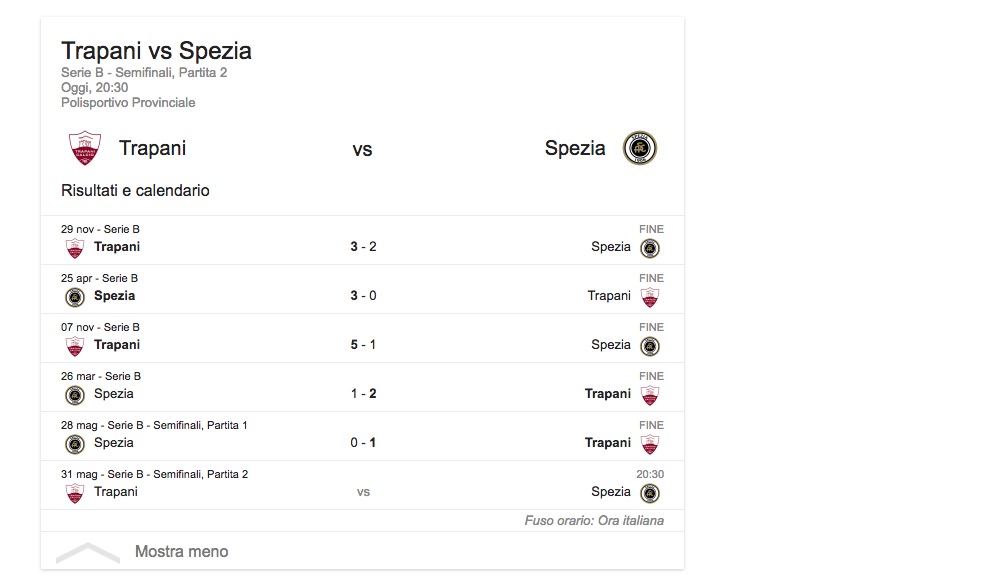Click the Risultati e calendario heading
Image resolution: width=1006 pixels, height=583 pixels.
135,190
